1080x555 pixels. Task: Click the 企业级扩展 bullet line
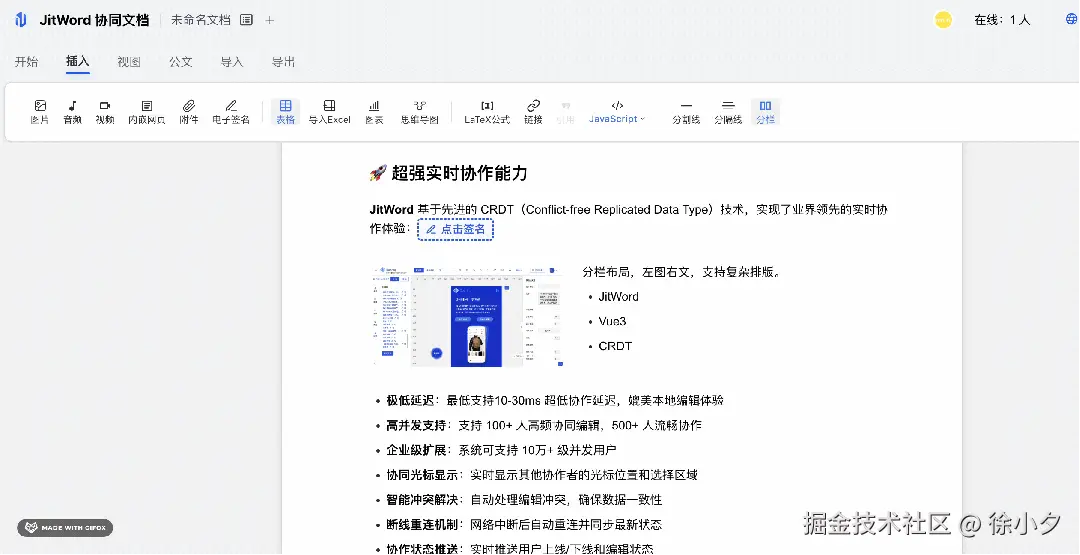pos(501,450)
